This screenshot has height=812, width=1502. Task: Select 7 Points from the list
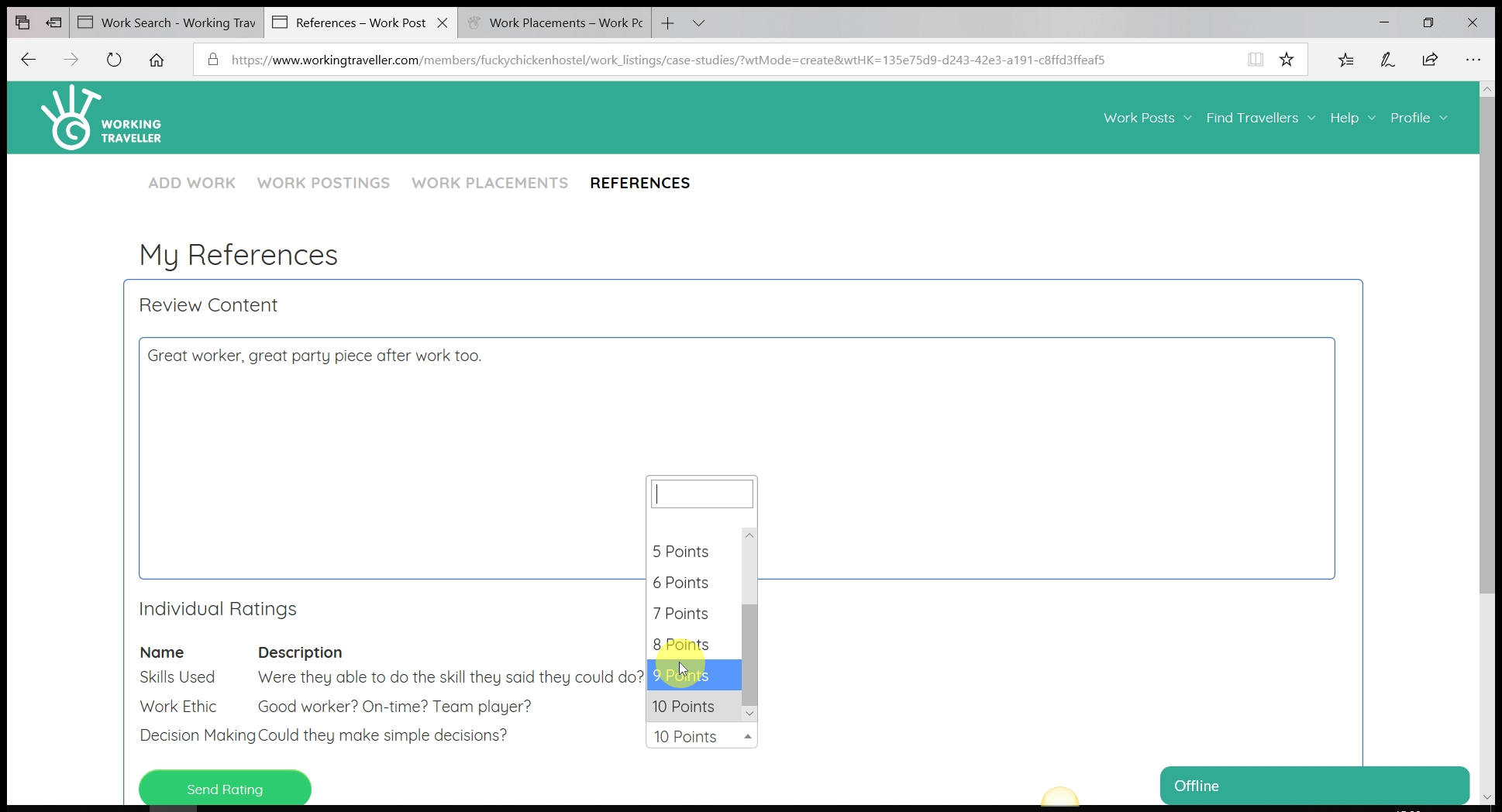(680, 614)
